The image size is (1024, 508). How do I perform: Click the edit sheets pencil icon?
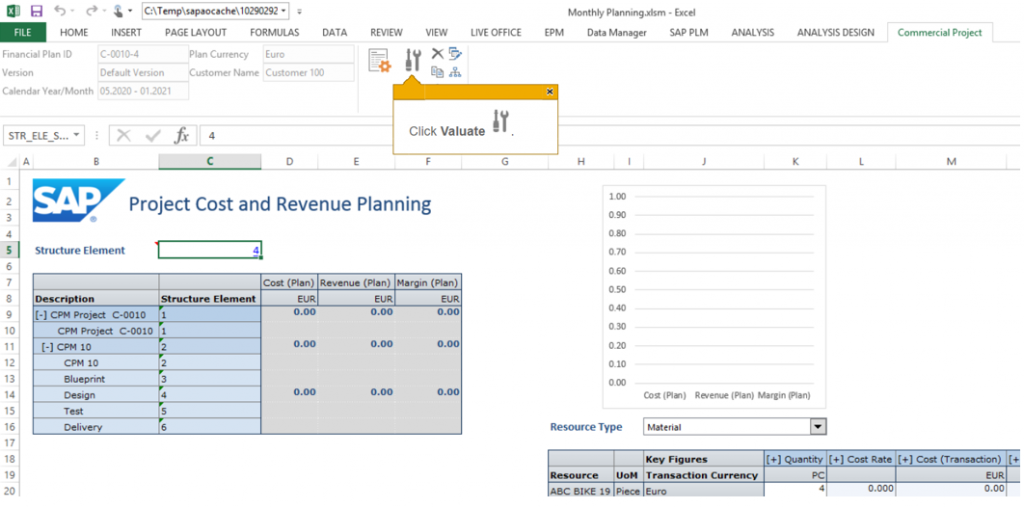[455, 54]
